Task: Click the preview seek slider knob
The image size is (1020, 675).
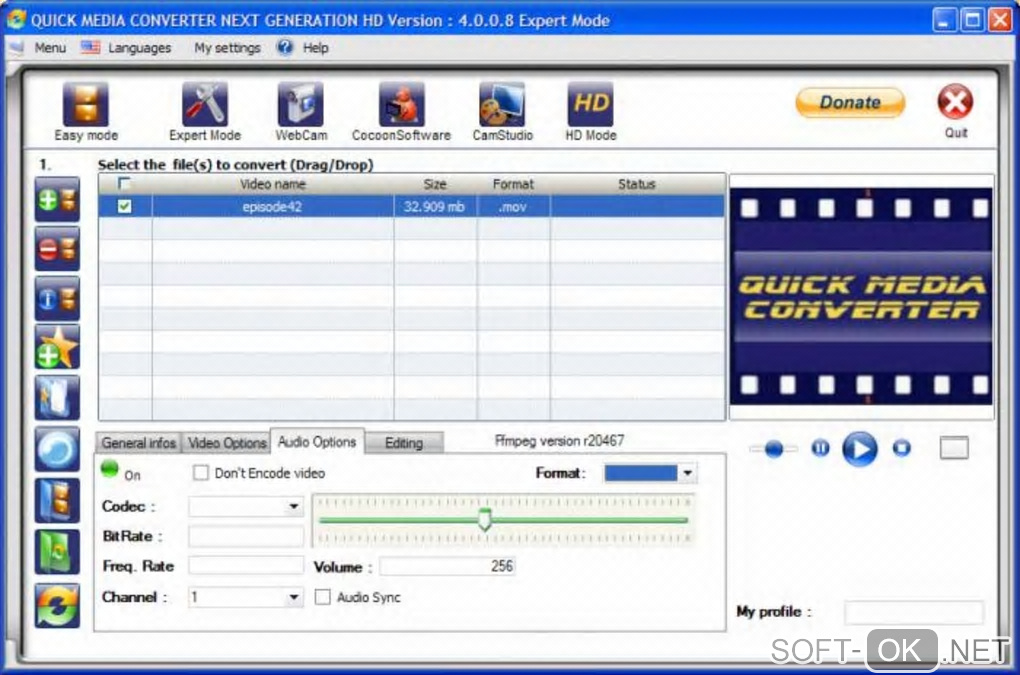Action: pos(773,449)
